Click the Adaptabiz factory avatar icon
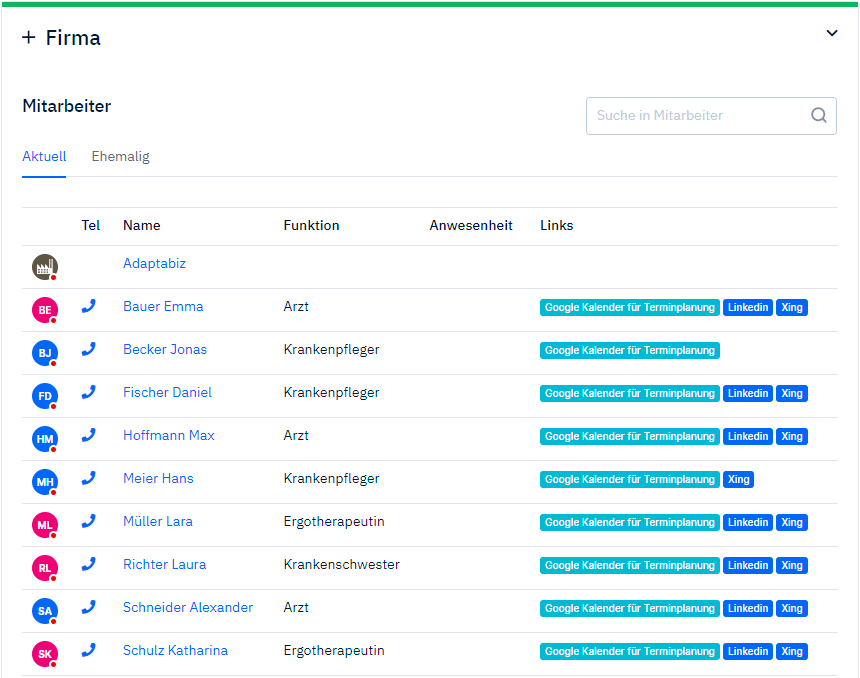The width and height of the screenshot is (860, 678). pyautogui.click(x=45, y=267)
